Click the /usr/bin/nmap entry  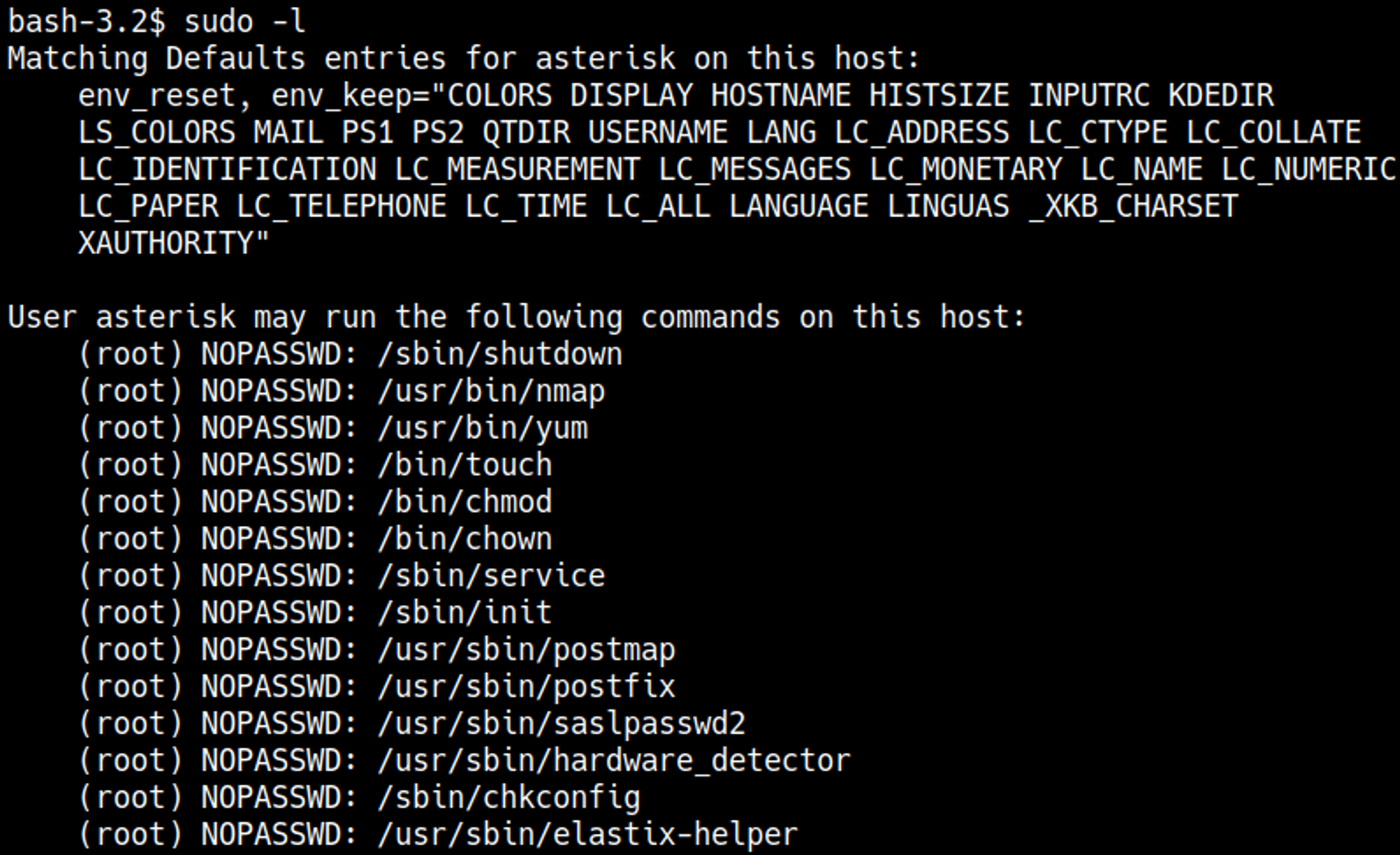(491, 391)
